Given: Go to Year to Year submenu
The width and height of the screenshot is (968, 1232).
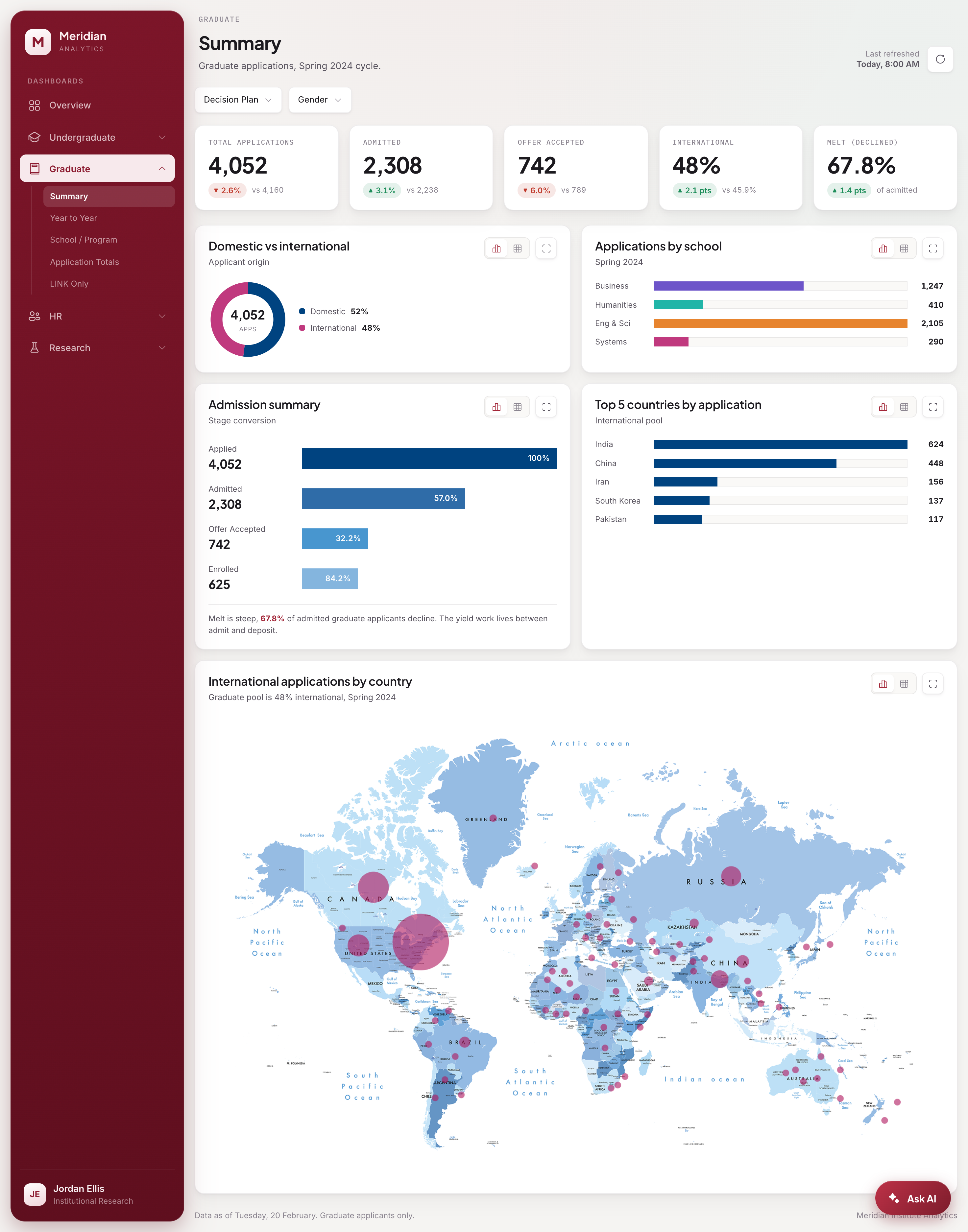Looking at the screenshot, I should 73,218.
